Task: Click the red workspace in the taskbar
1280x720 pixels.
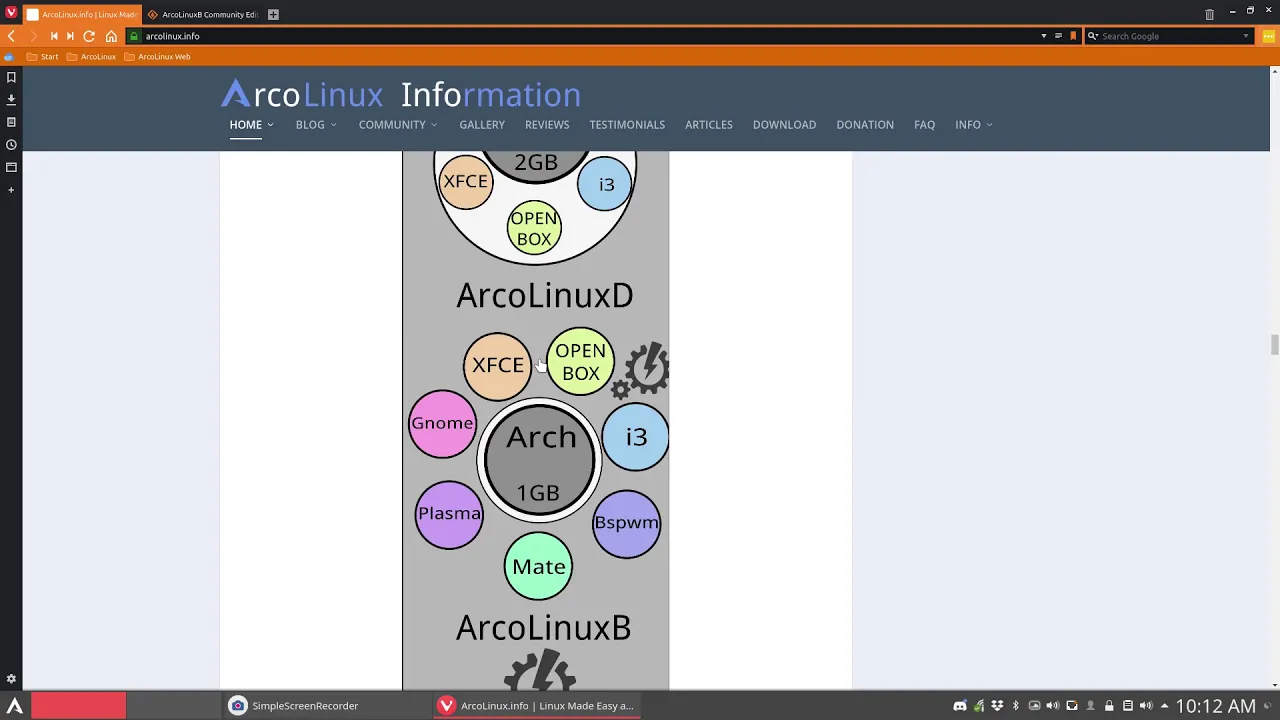Action: pyautogui.click(x=79, y=706)
